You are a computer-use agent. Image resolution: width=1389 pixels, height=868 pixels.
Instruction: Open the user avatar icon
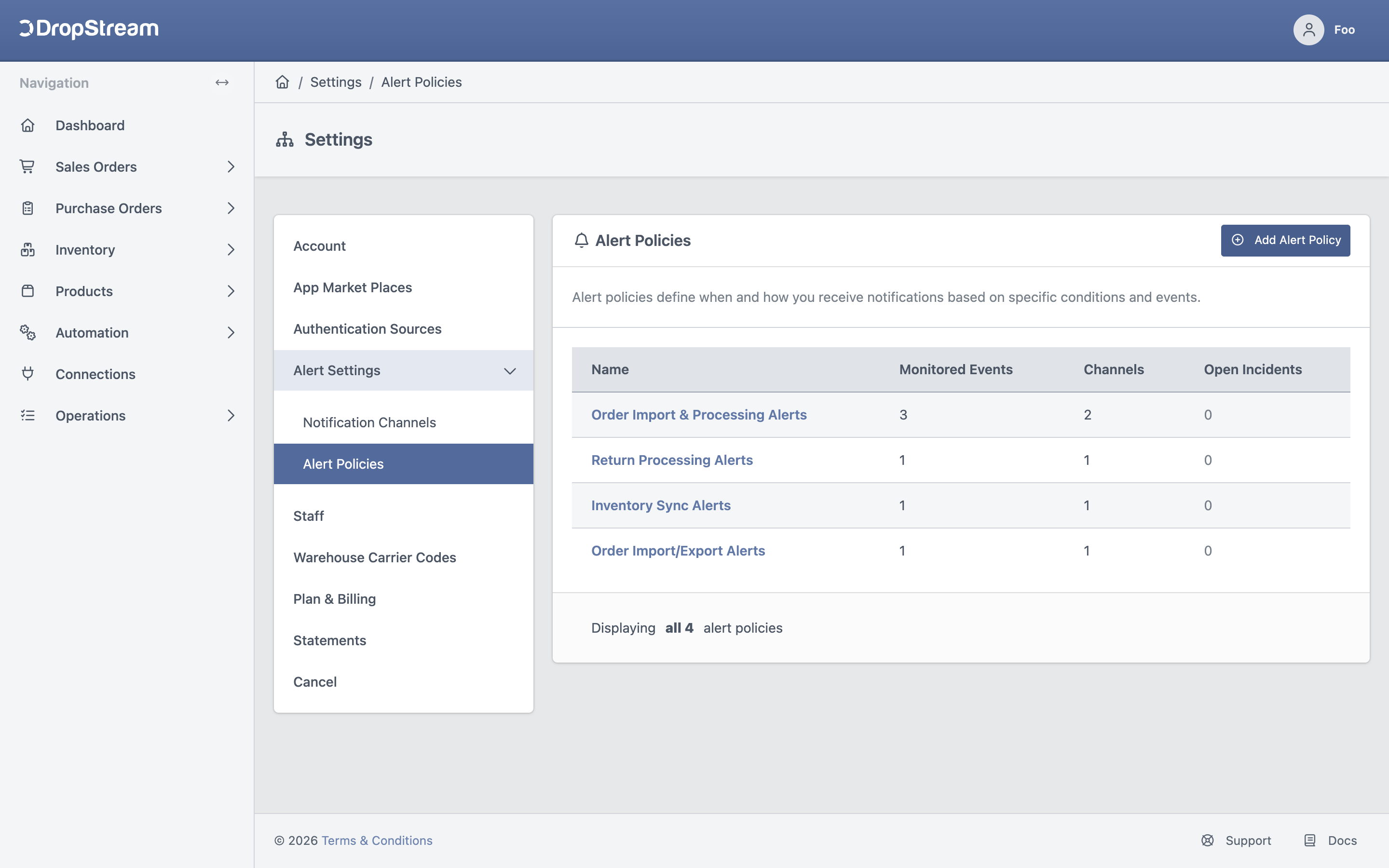click(1308, 30)
